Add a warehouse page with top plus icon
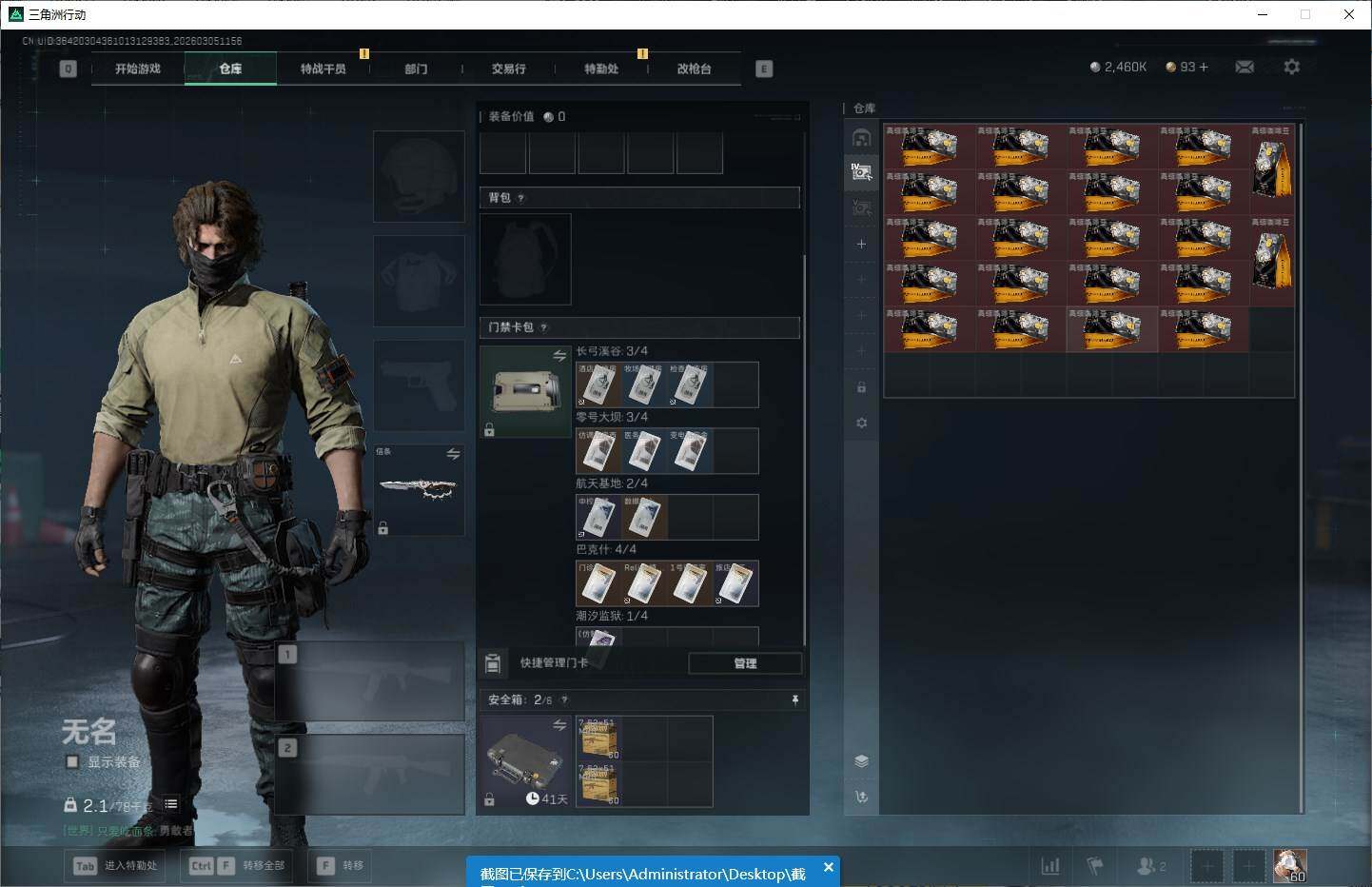The image size is (1372, 887). tap(861, 244)
